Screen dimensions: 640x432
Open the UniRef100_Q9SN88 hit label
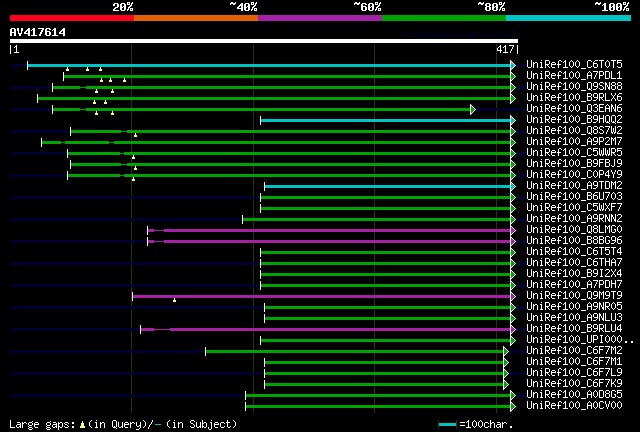point(574,86)
